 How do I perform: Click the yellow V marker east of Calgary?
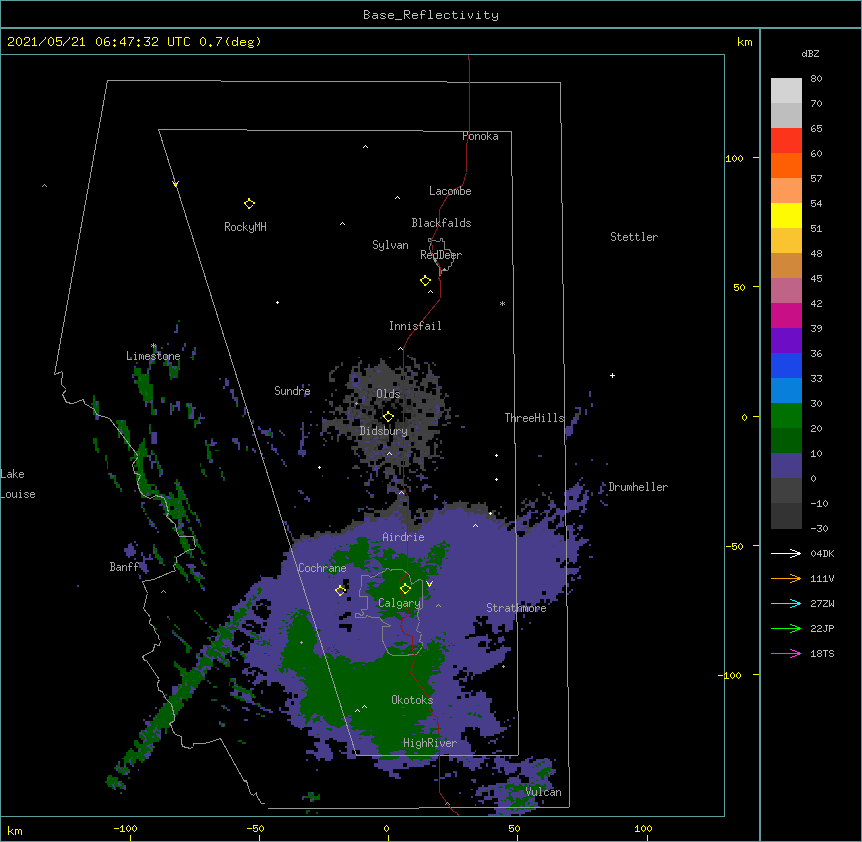tap(429, 584)
